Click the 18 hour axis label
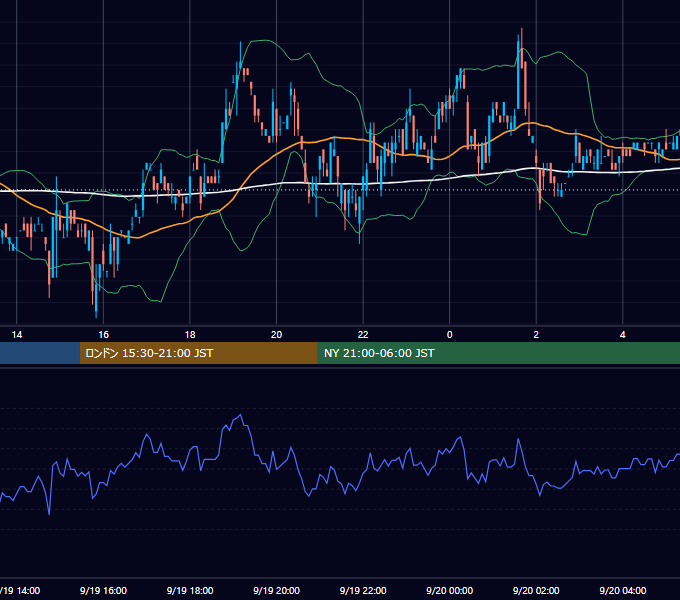 coord(190,335)
